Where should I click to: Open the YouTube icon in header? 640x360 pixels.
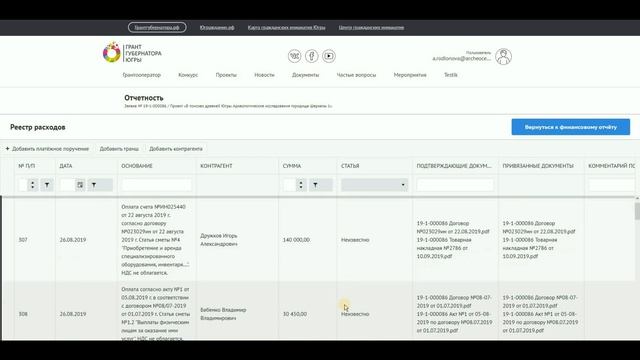[x=329, y=56]
